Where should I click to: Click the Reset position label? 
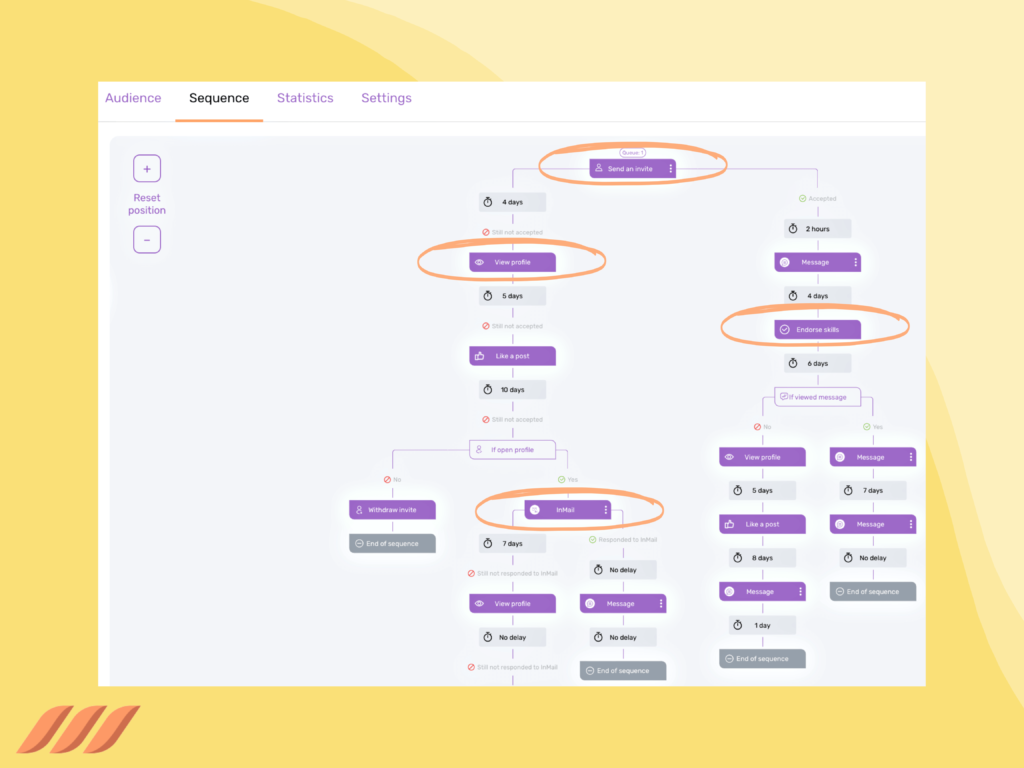[147, 204]
